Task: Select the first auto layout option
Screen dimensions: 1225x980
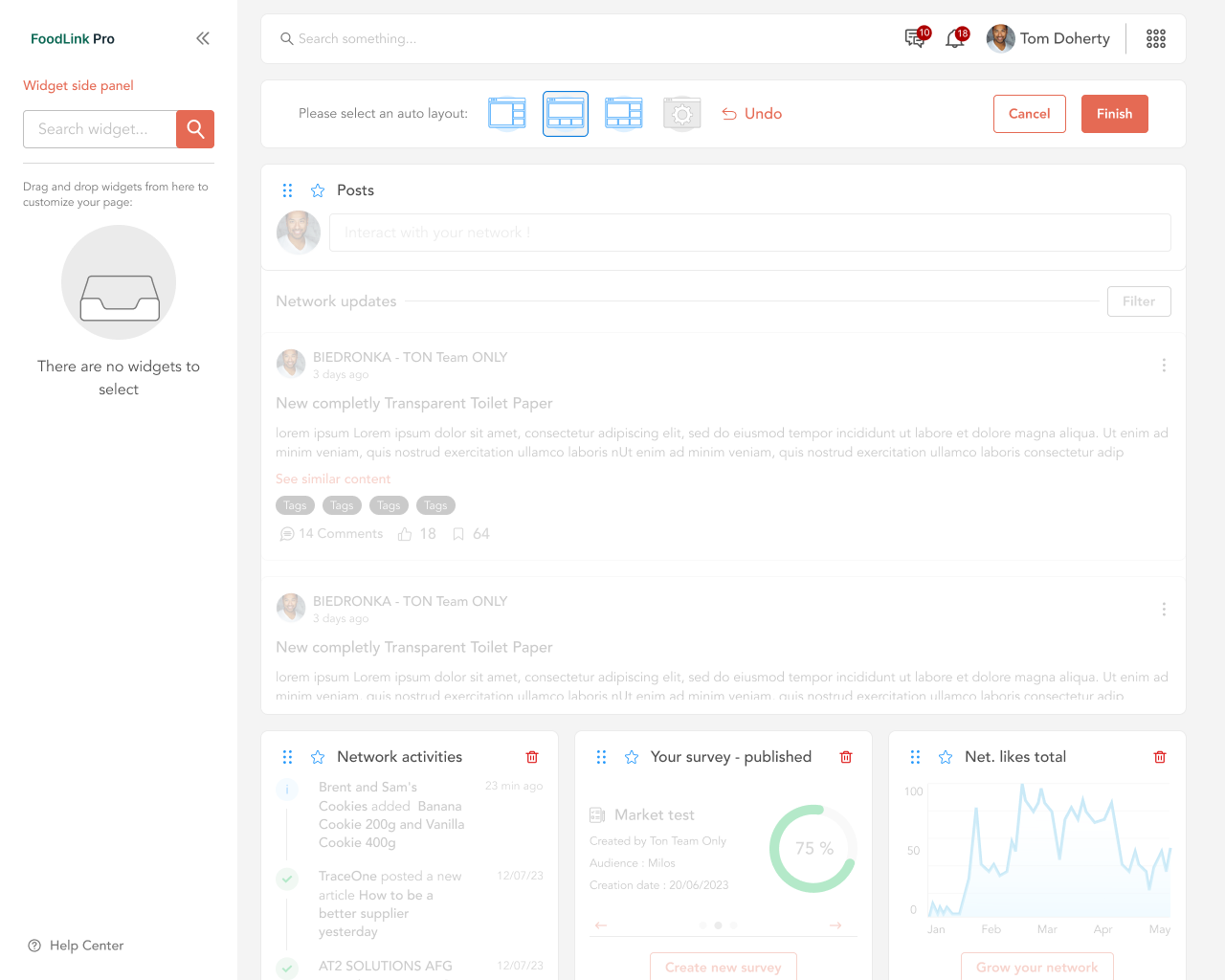Action: pos(507,114)
